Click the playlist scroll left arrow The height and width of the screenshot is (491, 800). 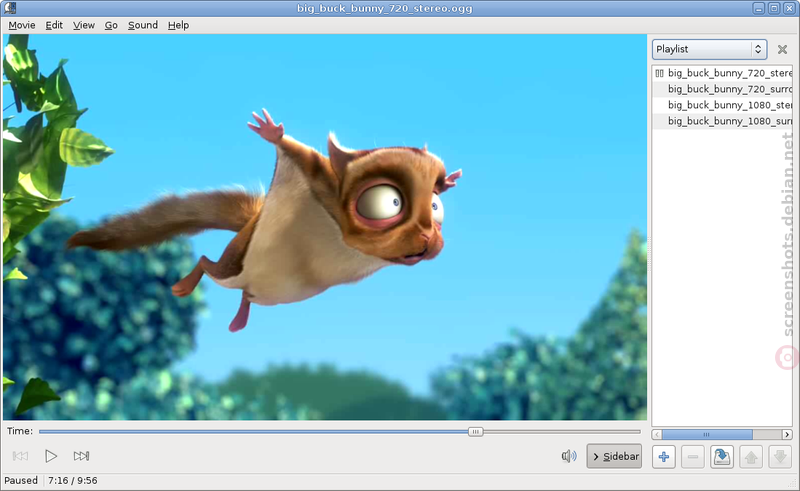point(657,434)
